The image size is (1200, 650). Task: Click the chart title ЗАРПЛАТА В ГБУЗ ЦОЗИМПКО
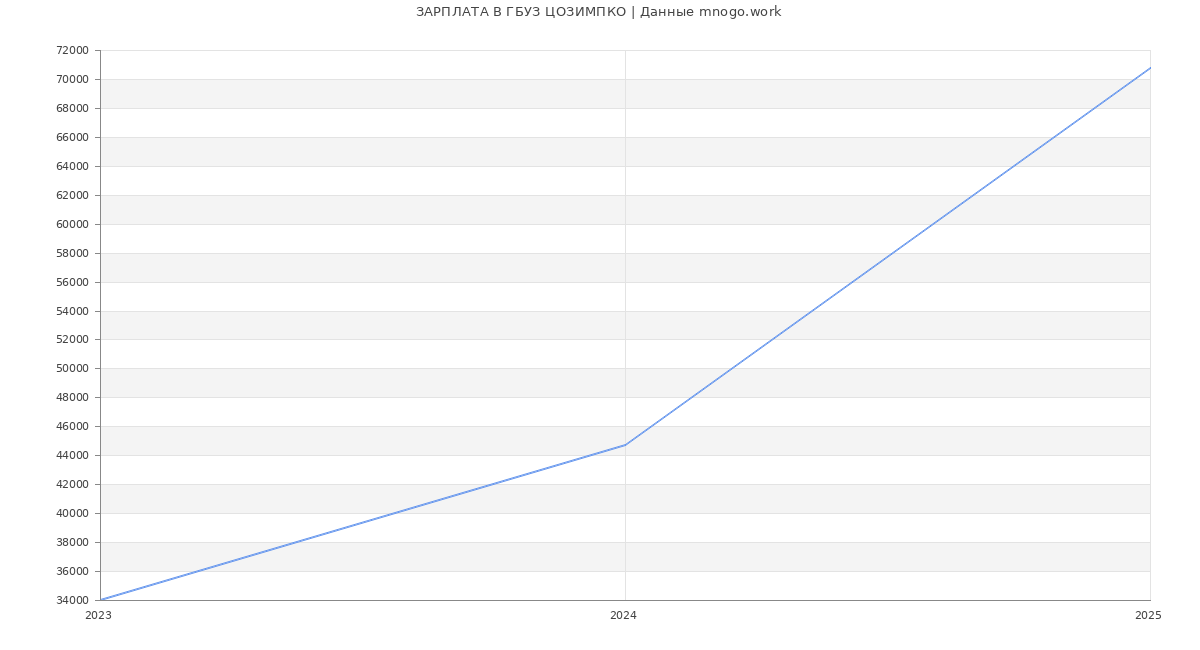pyautogui.click(x=521, y=12)
